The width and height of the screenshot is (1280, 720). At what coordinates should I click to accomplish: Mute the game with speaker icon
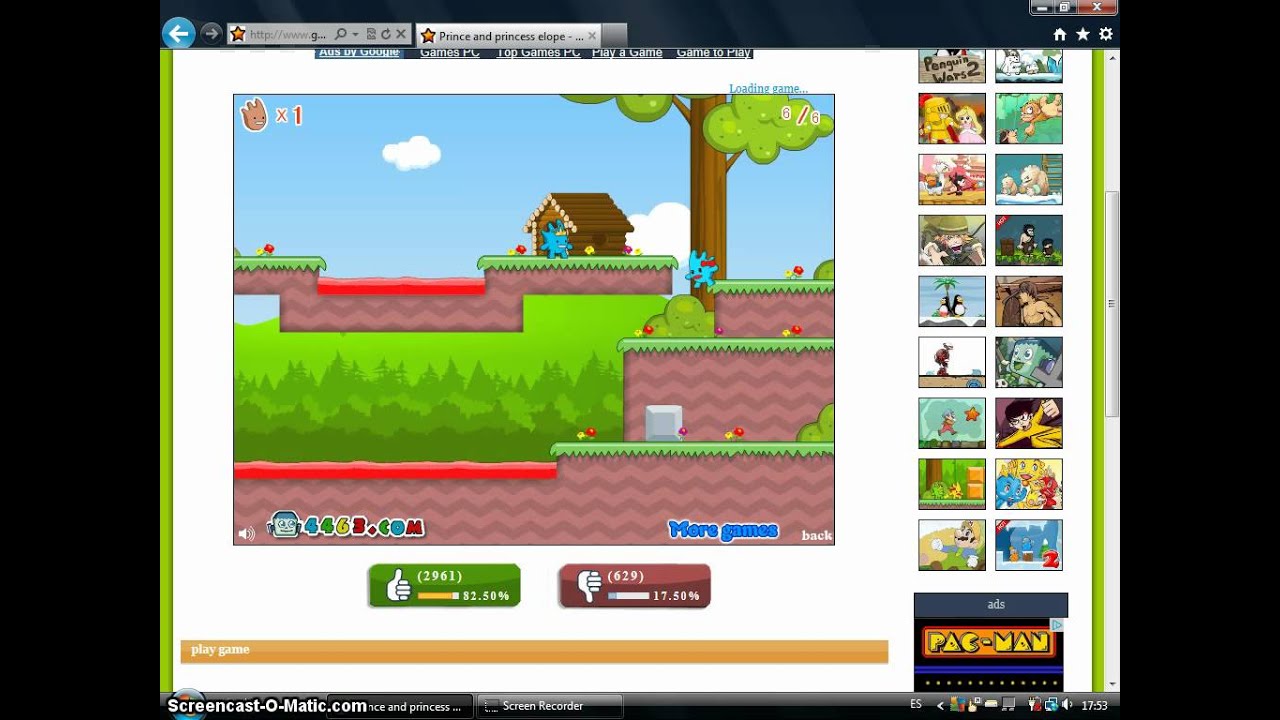coord(246,534)
